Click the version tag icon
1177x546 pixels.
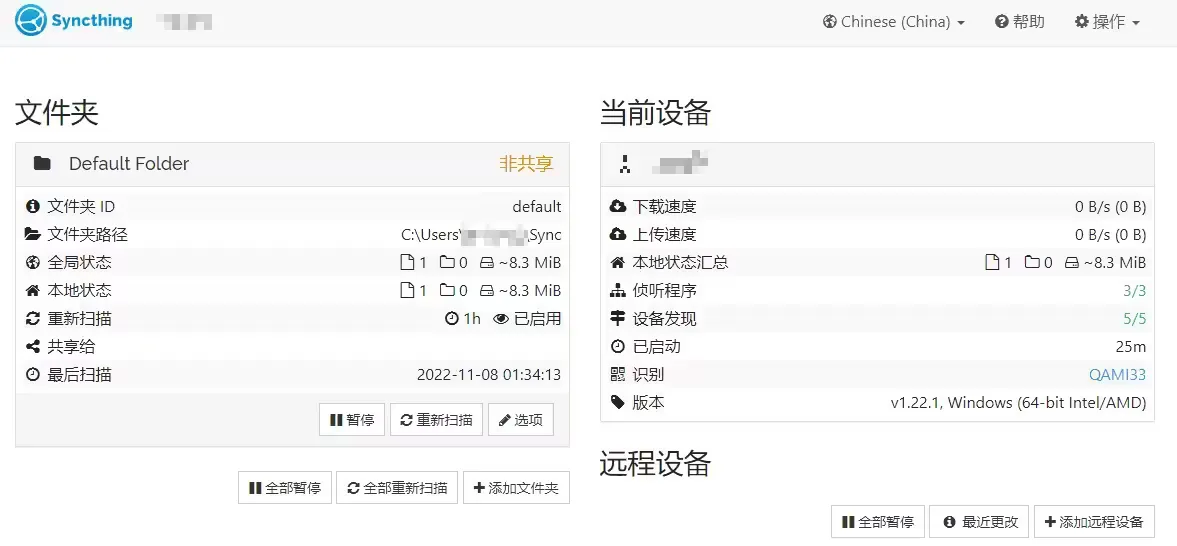click(617, 403)
